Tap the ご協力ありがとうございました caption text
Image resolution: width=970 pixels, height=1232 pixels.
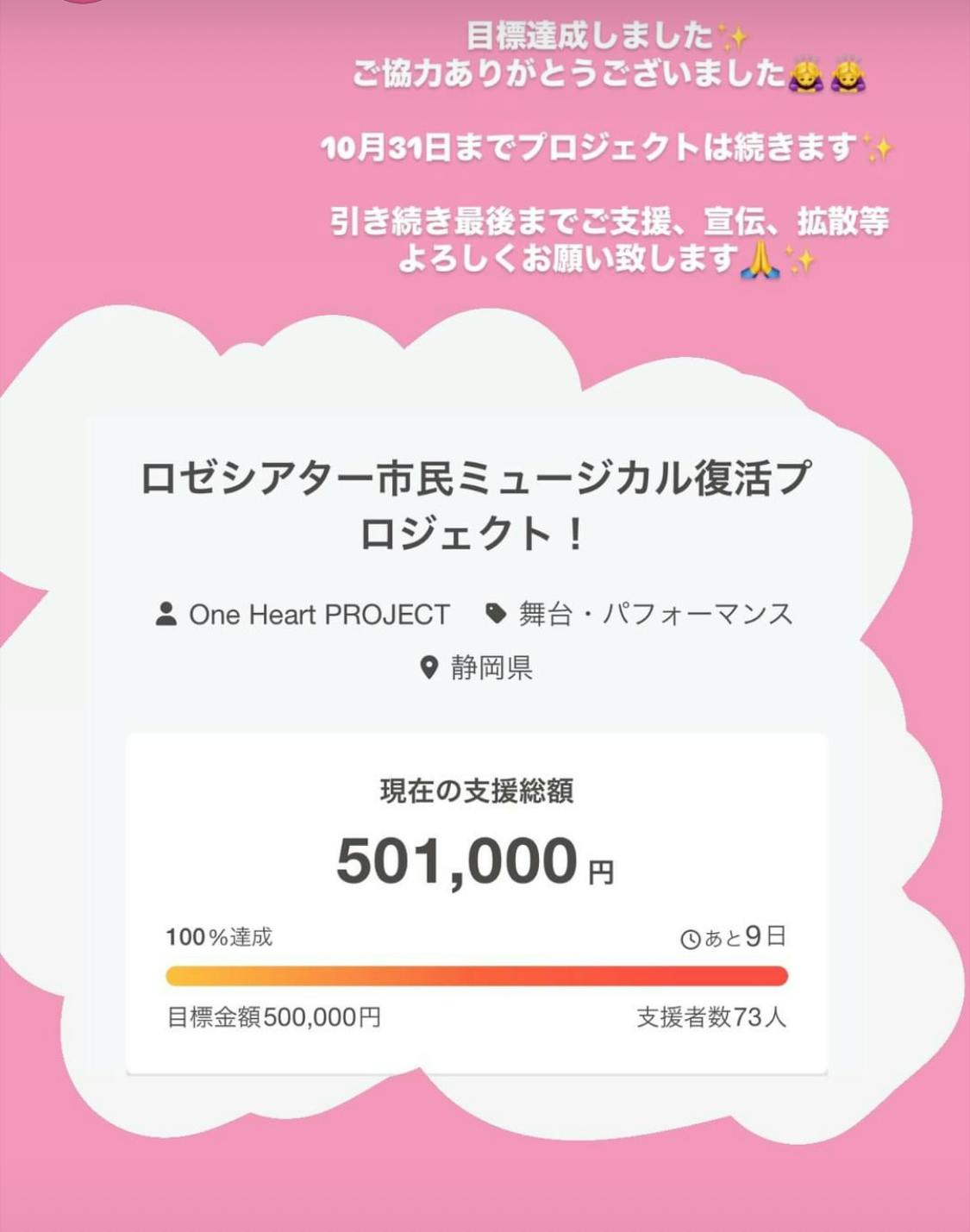click(x=569, y=74)
